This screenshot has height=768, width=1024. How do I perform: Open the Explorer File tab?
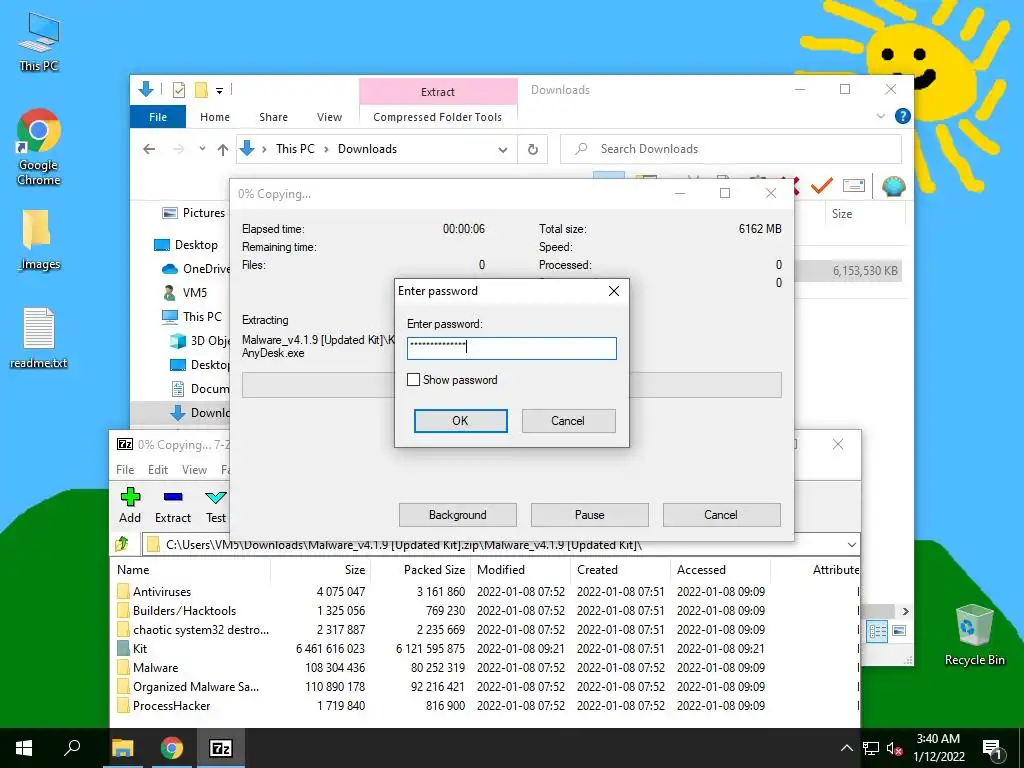158,117
